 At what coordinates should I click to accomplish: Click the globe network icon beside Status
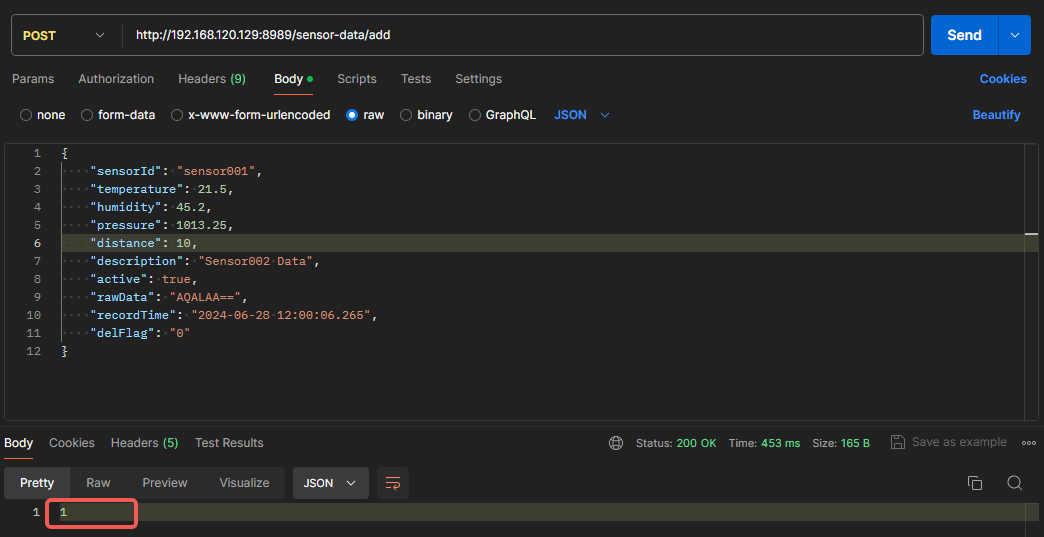(616, 443)
